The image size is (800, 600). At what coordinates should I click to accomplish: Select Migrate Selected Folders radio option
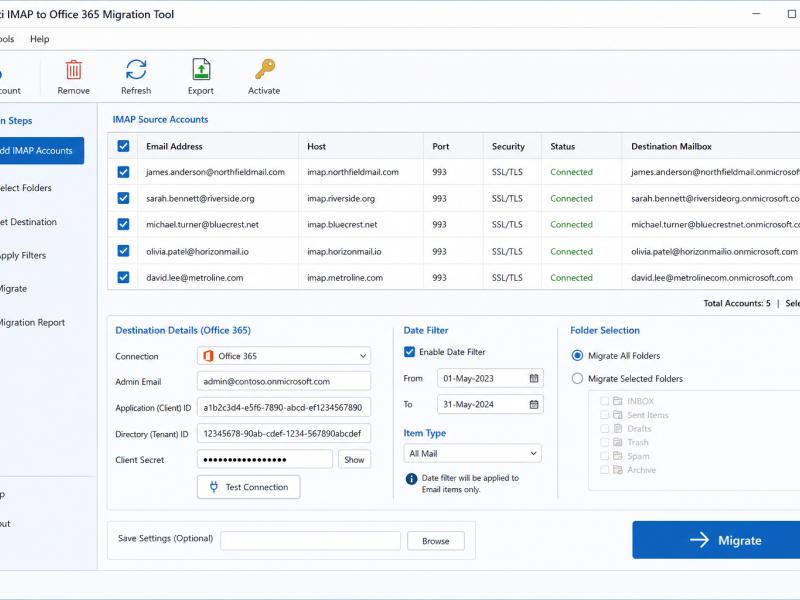577,379
